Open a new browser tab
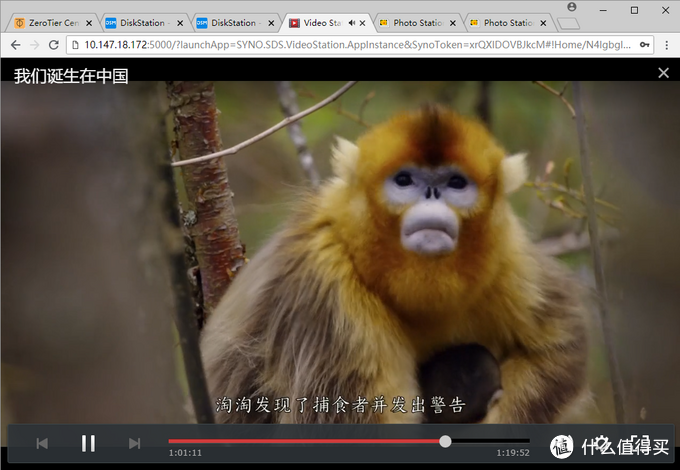This screenshot has height=470, width=680. tap(567, 23)
